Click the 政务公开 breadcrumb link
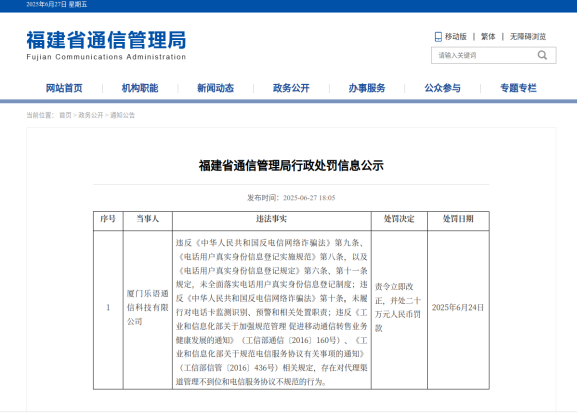 [x=91, y=115]
